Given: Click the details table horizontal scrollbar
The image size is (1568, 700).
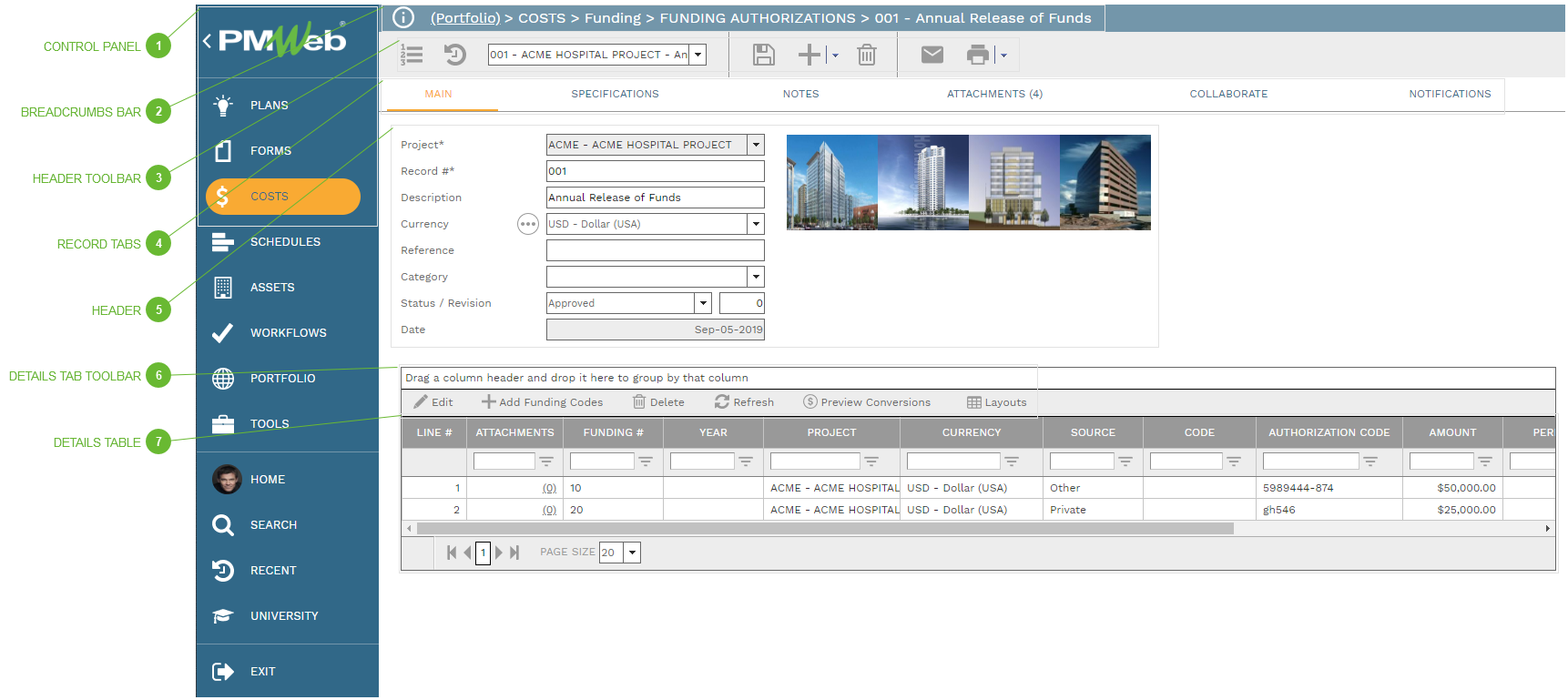Looking at the screenshot, I should click(825, 528).
